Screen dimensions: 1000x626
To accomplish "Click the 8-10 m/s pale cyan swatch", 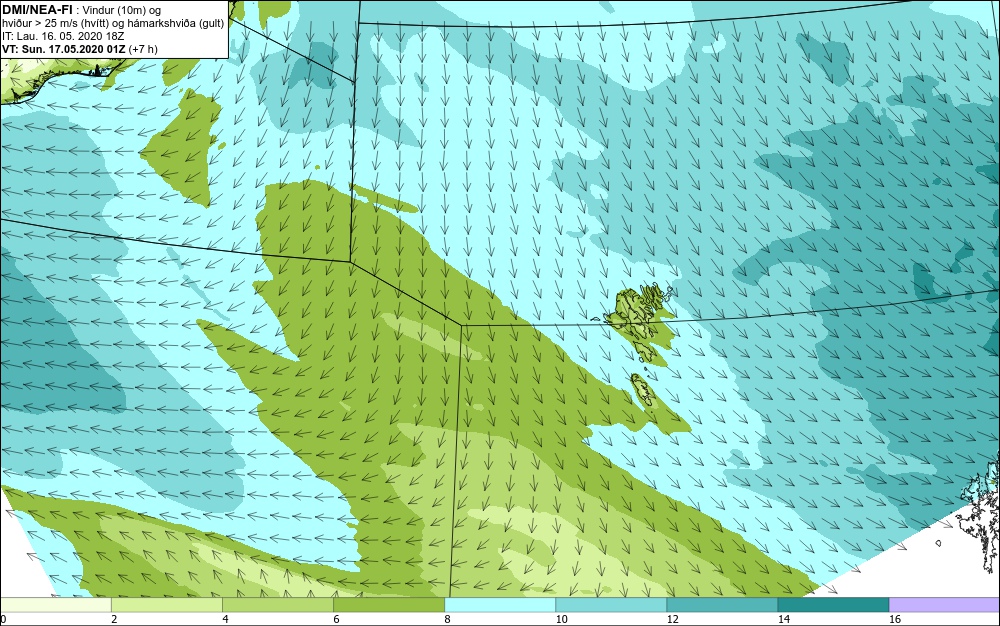I will [x=500, y=604].
